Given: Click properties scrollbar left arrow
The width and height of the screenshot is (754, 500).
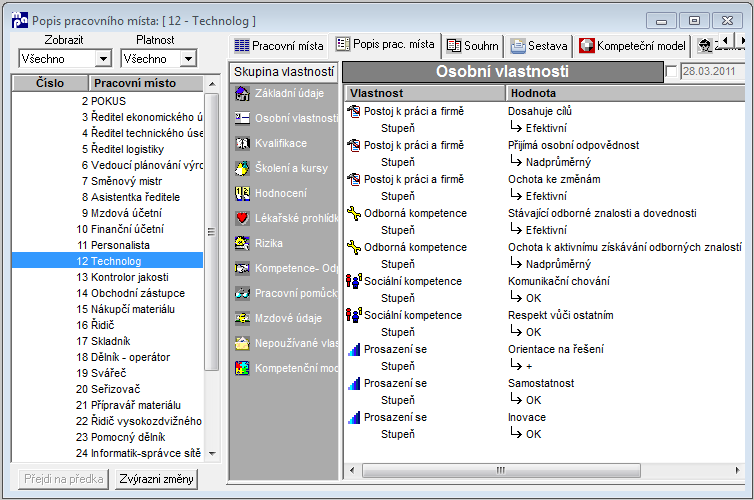Looking at the screenshot, I should pyautogui.click(x=352, y=470).
